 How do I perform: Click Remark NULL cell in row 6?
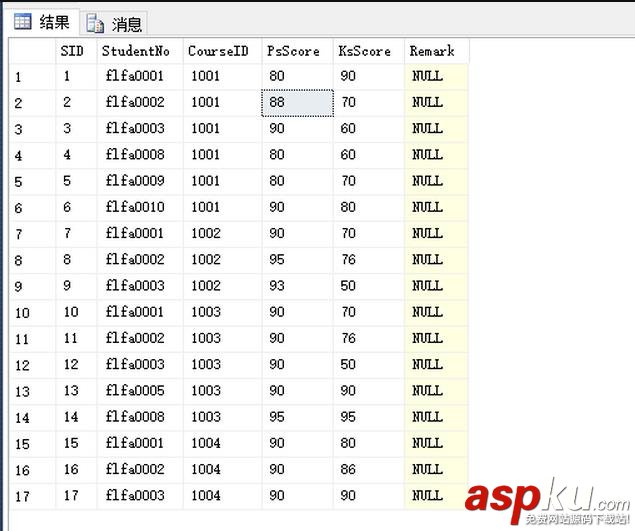[437, 208]
